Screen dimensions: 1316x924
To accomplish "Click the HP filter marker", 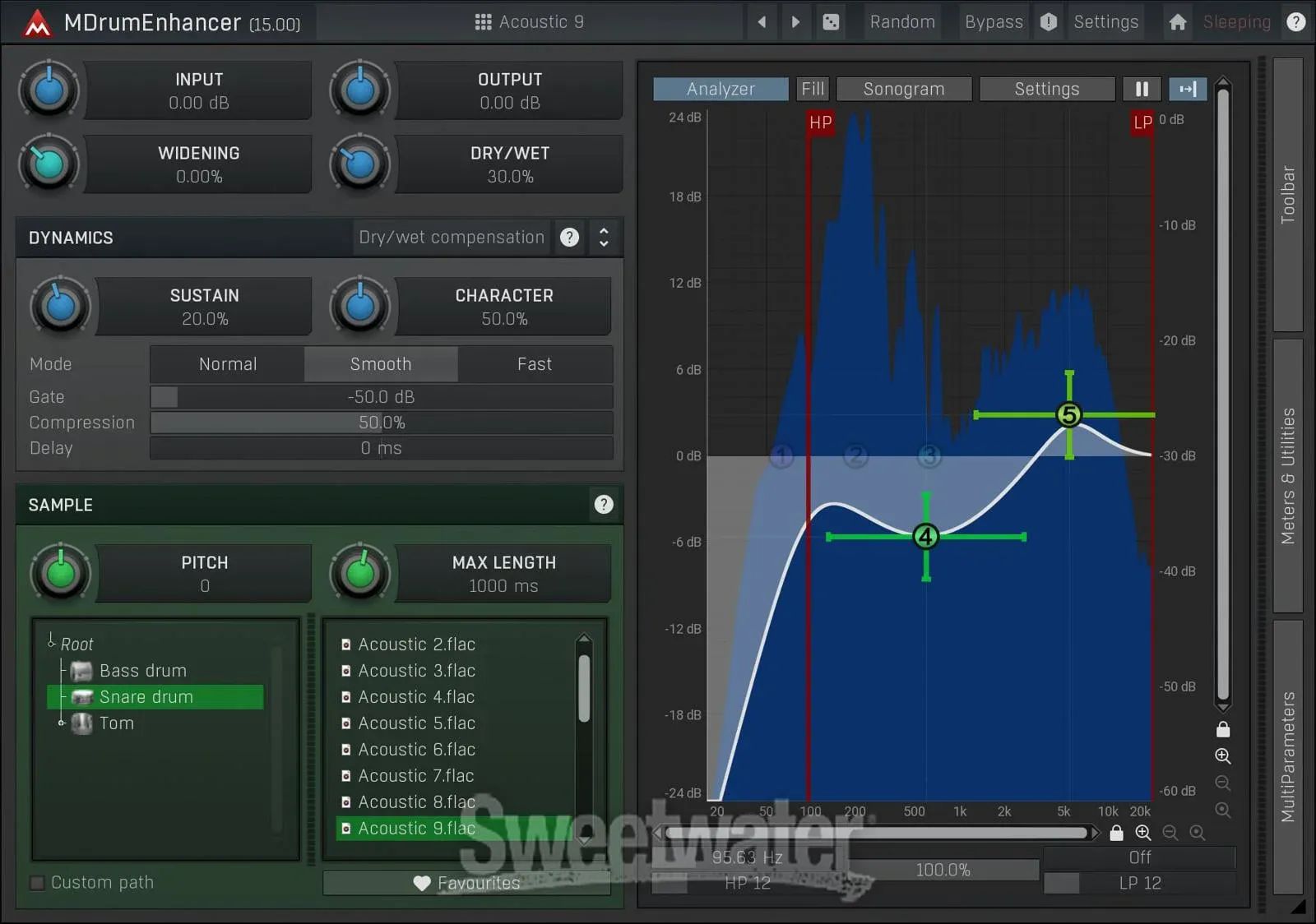I will pyautogui.click(x=820, y=122).
